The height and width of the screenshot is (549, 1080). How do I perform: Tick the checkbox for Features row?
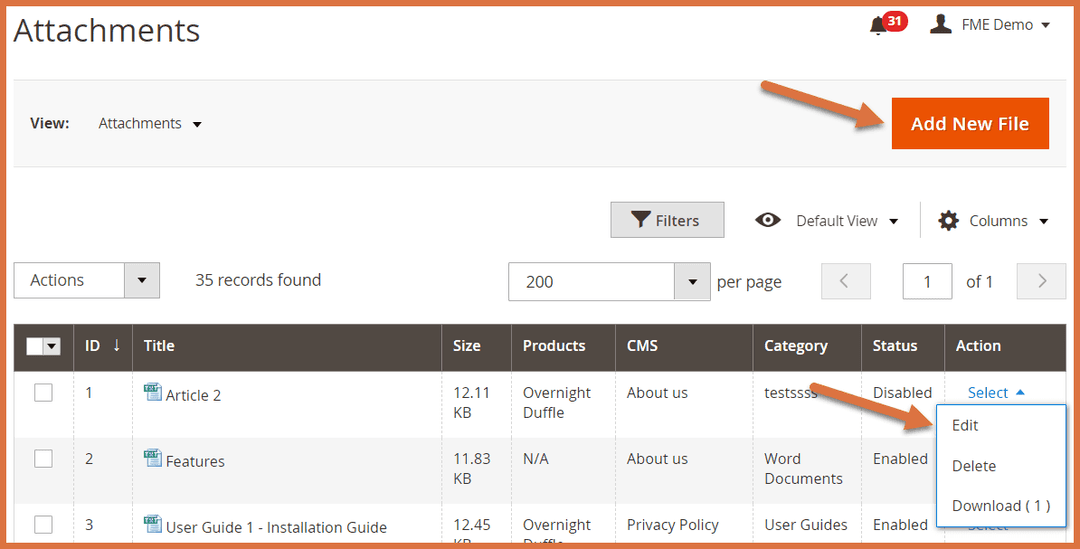[44, 459]
